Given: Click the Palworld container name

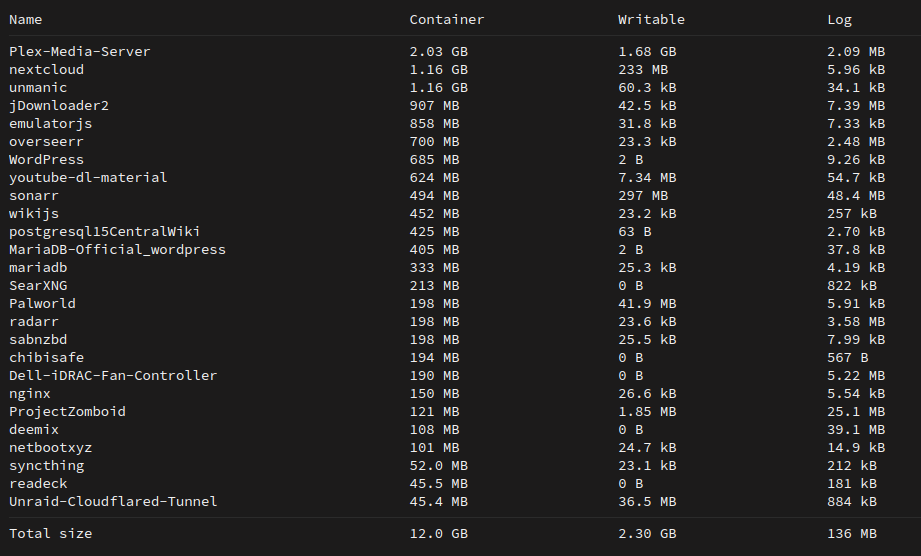Looking at the screenshot, I should 42,304.
